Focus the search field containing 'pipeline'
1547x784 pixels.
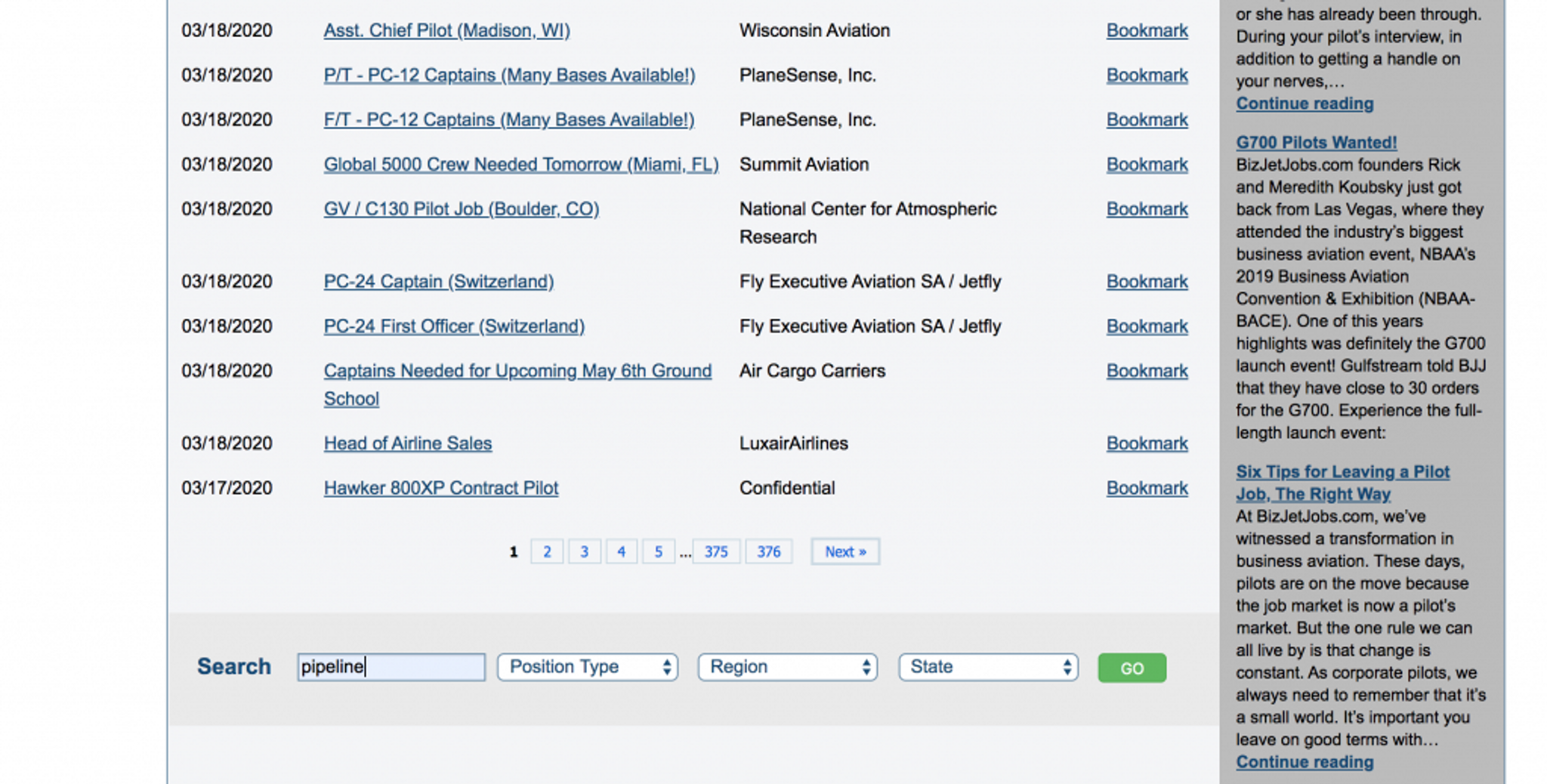click(x=391, y=667)
